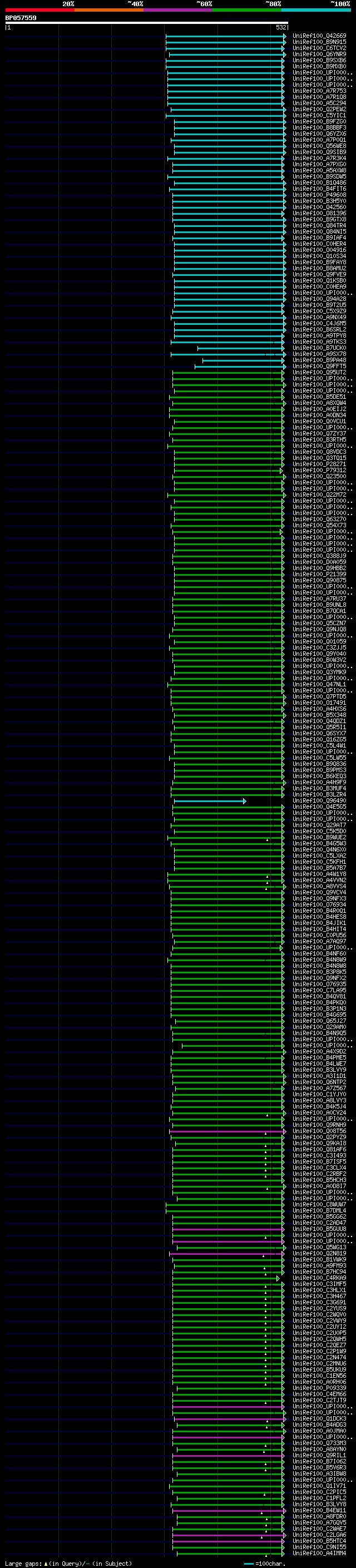Select hit label UniRef100_O76934
356x1568 pixels.
click(x=319, y=905)
